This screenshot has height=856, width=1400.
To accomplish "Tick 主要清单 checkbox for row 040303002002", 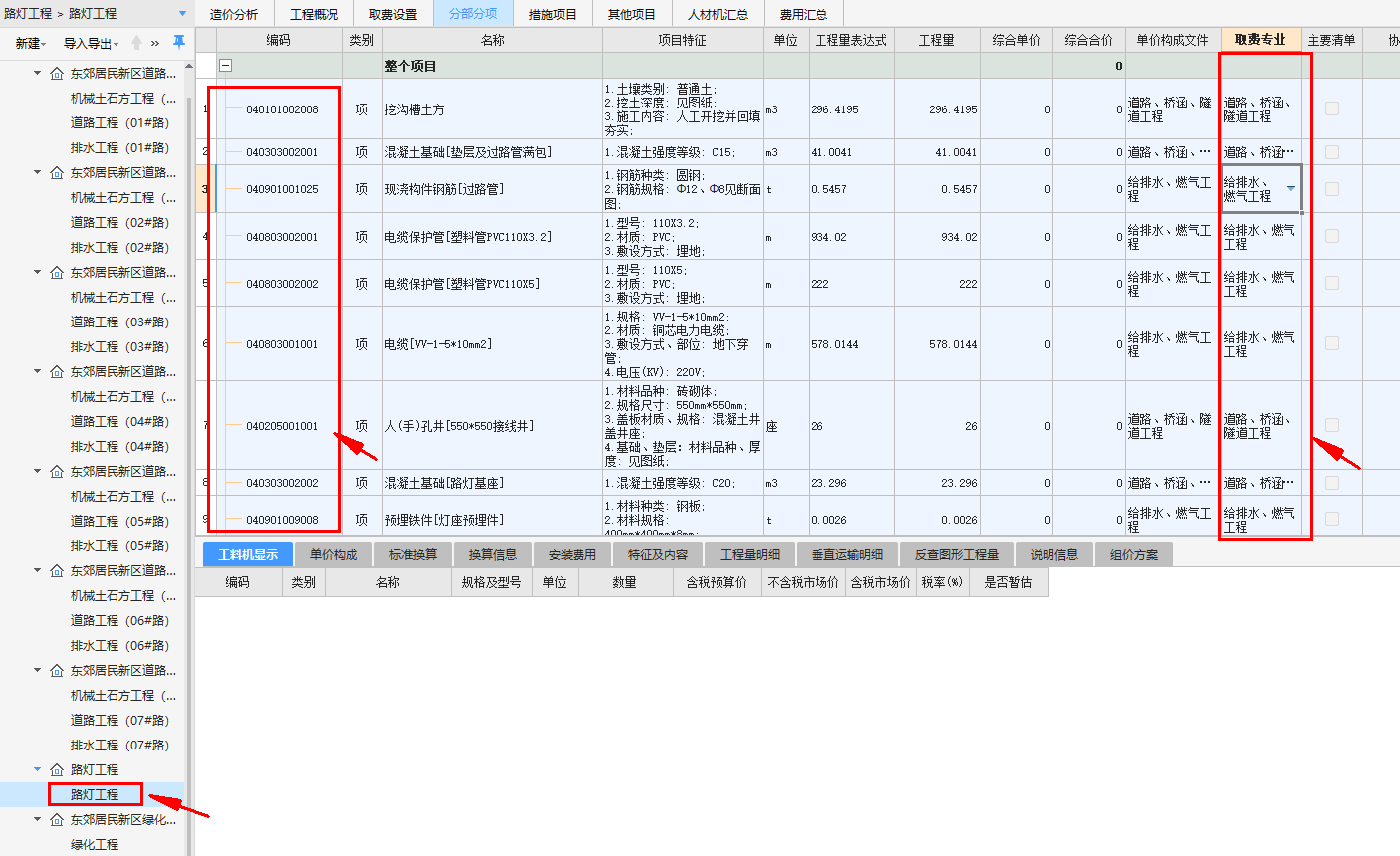I will pos(1332,483).
